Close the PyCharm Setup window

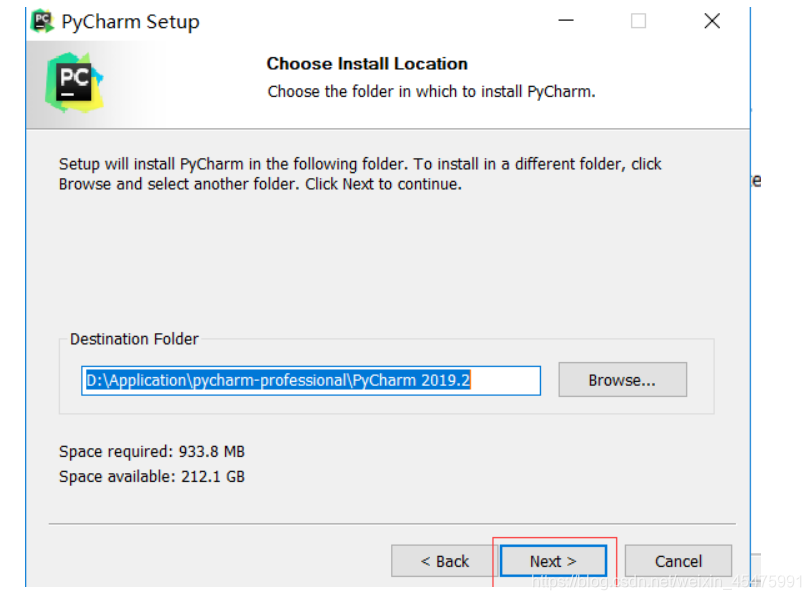click(x=712, y=21)
